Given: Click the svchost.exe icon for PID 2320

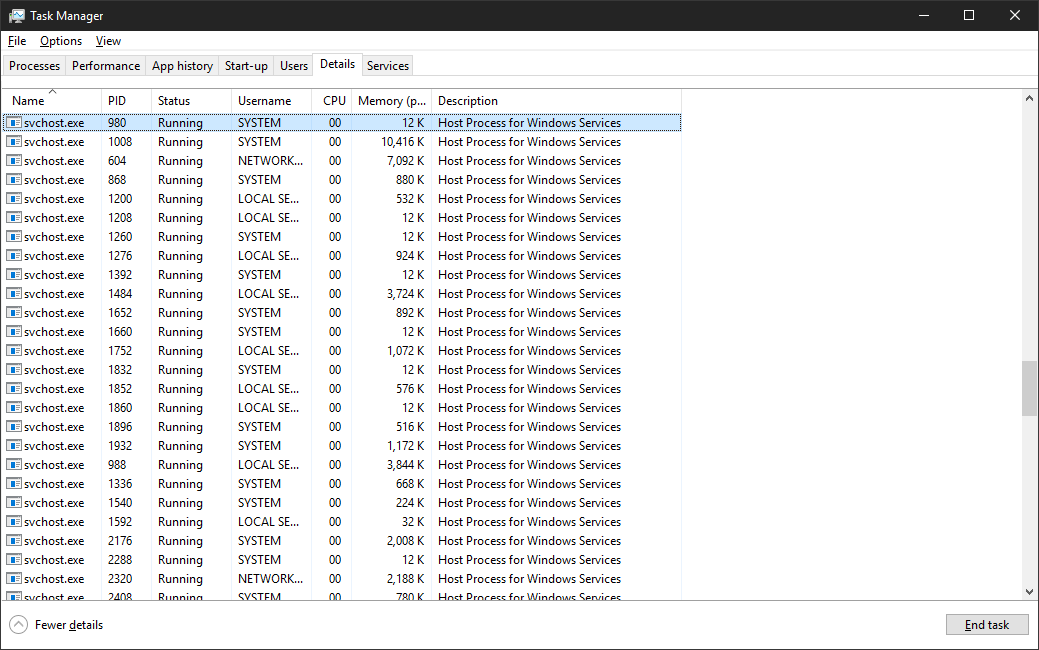Looking at the screenshot, I should [14, 578].
